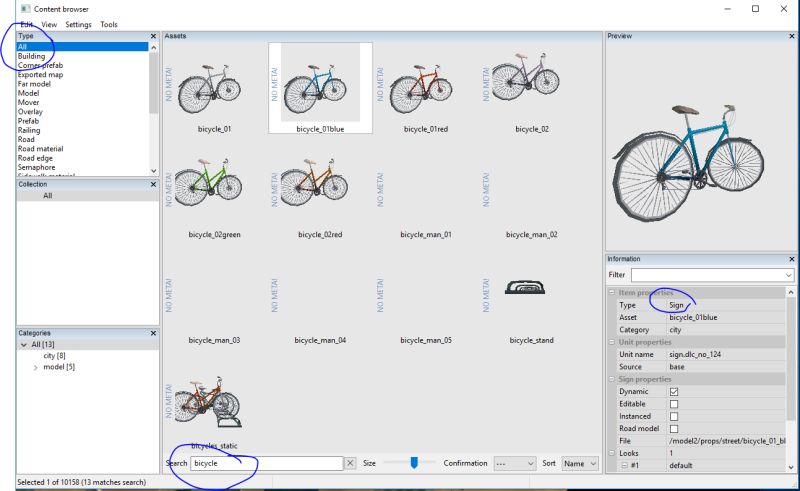The width and height of the screenshot is (800, 491).
Task: Select the bicycle_man_01 asset label
Action: 426,235
